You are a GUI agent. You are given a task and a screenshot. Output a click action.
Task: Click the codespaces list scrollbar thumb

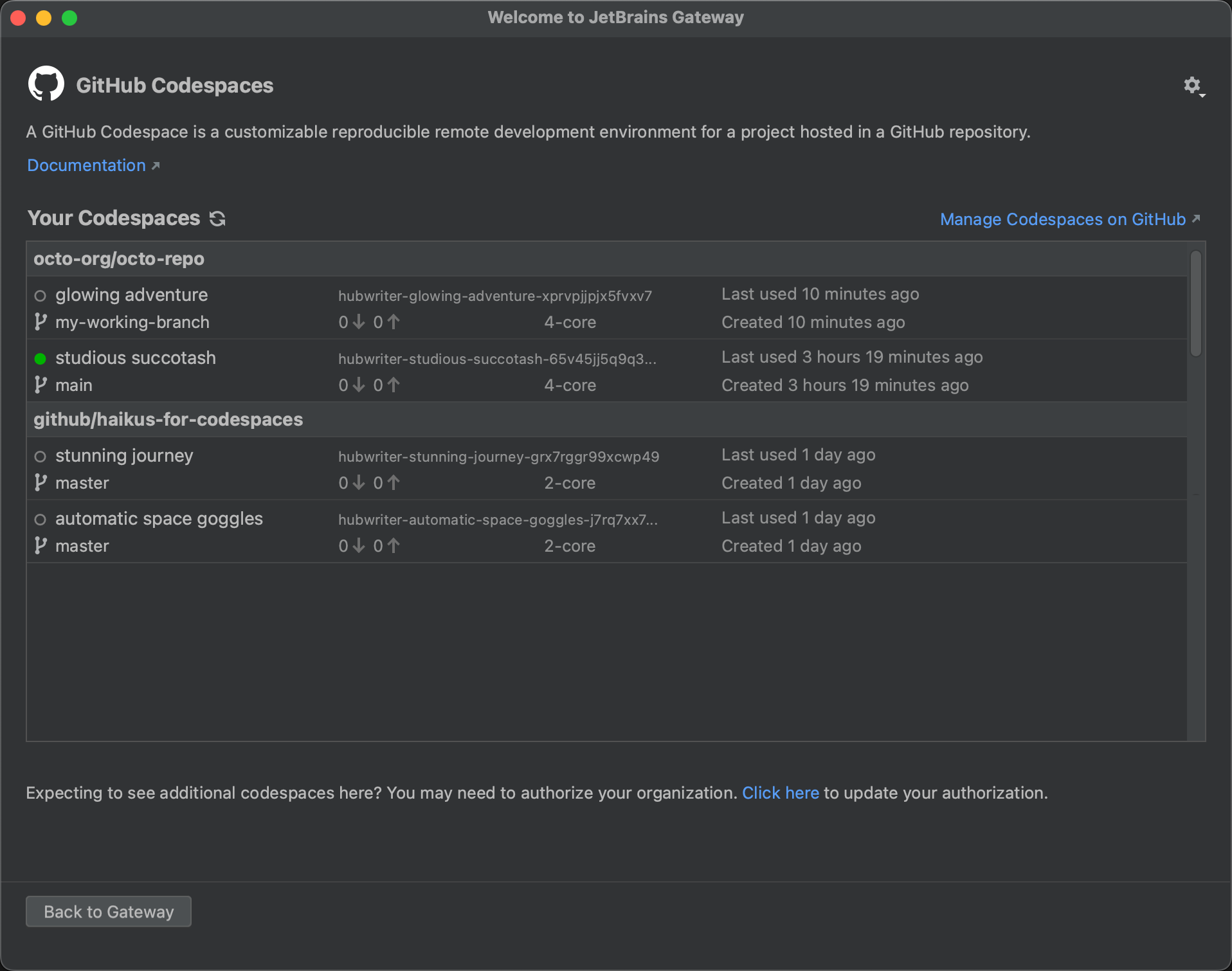1196,304
